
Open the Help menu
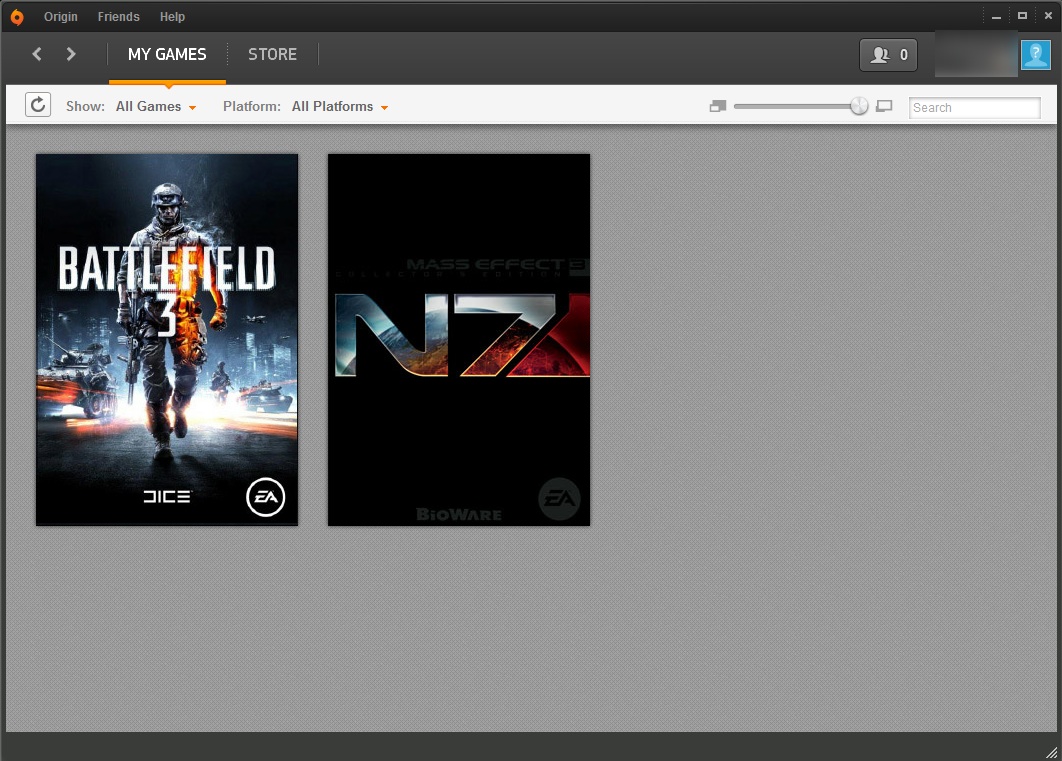172,16
